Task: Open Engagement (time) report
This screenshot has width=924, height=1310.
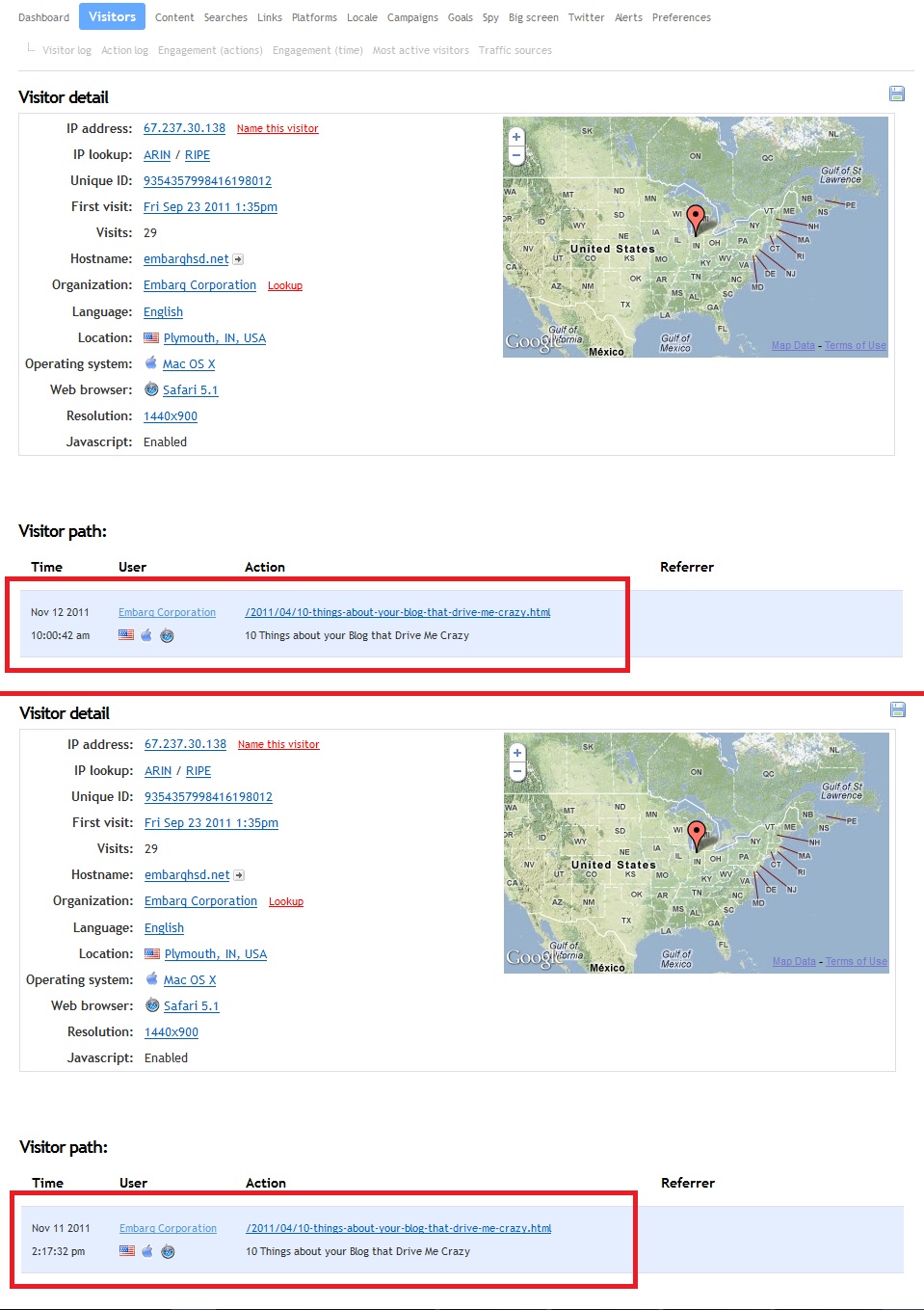Action: [x=318, y=50]
